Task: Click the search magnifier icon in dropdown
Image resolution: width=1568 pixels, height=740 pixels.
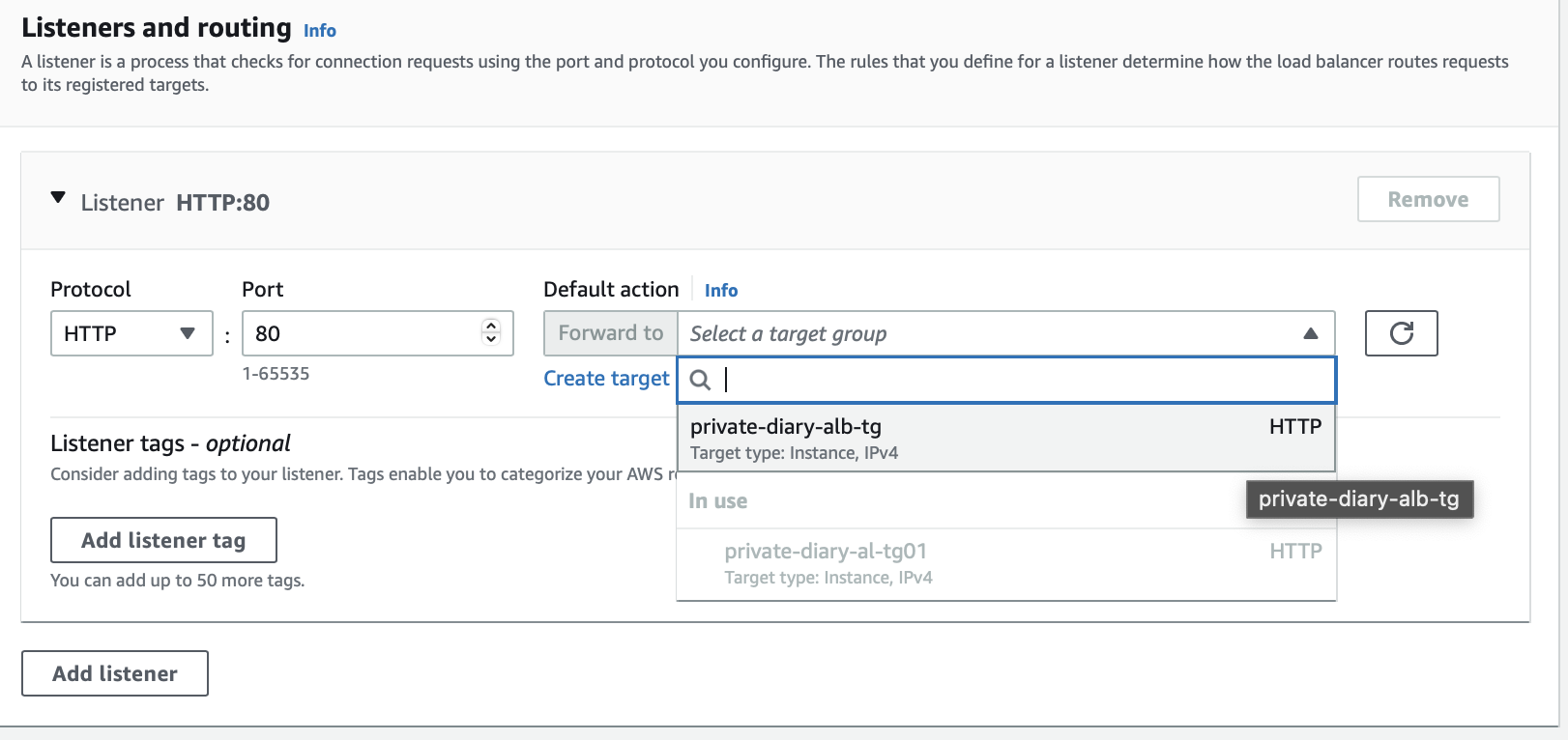Action: pyautogui.click(x=701, y=380)
